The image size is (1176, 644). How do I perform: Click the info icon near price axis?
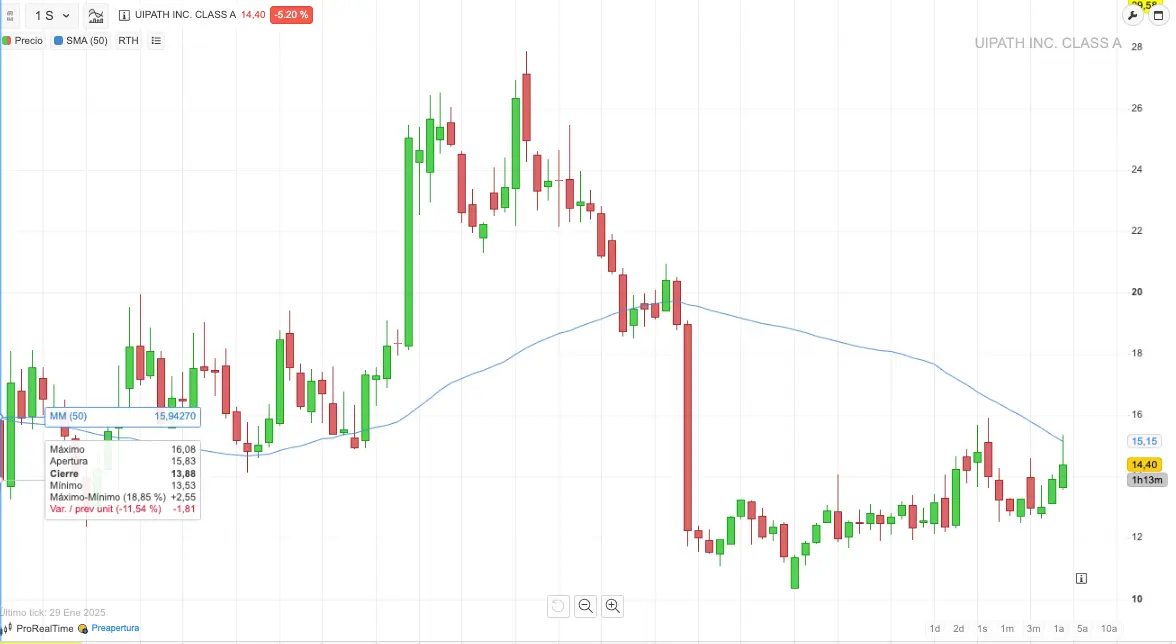pyautogui.click(x=1081, y=578)
